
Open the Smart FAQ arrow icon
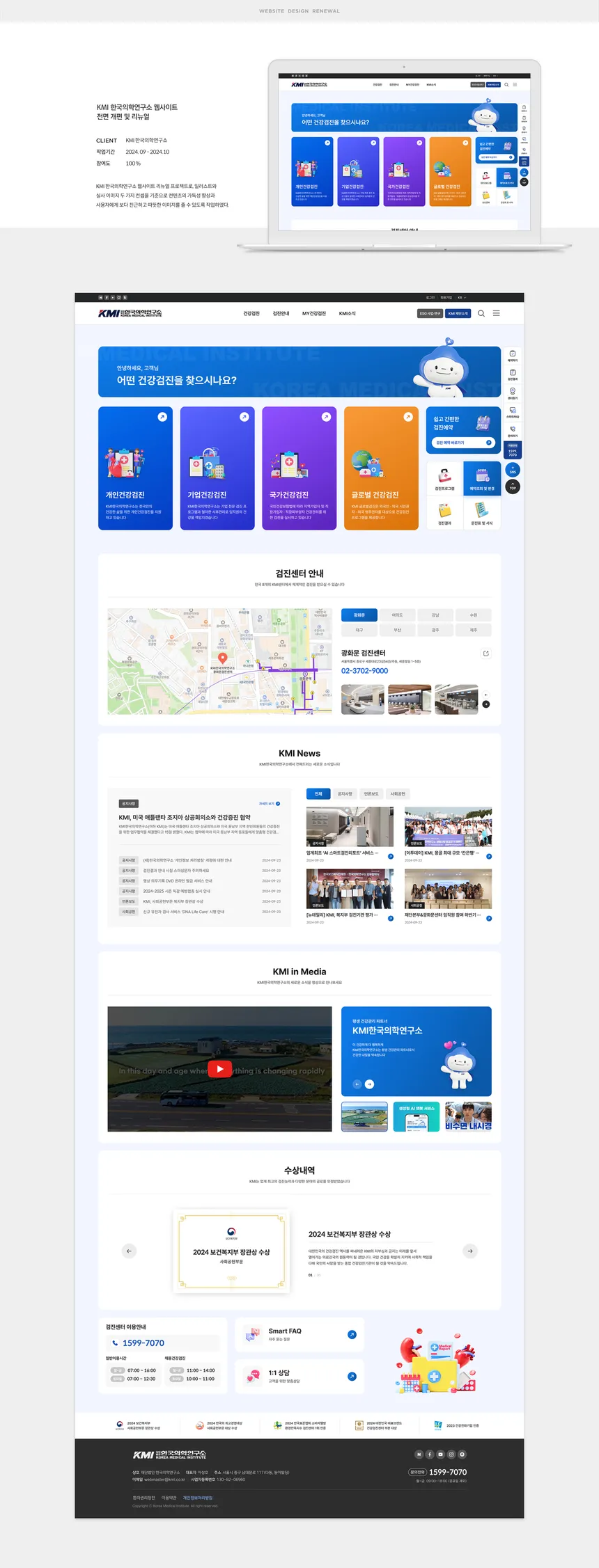(352, 1334)
